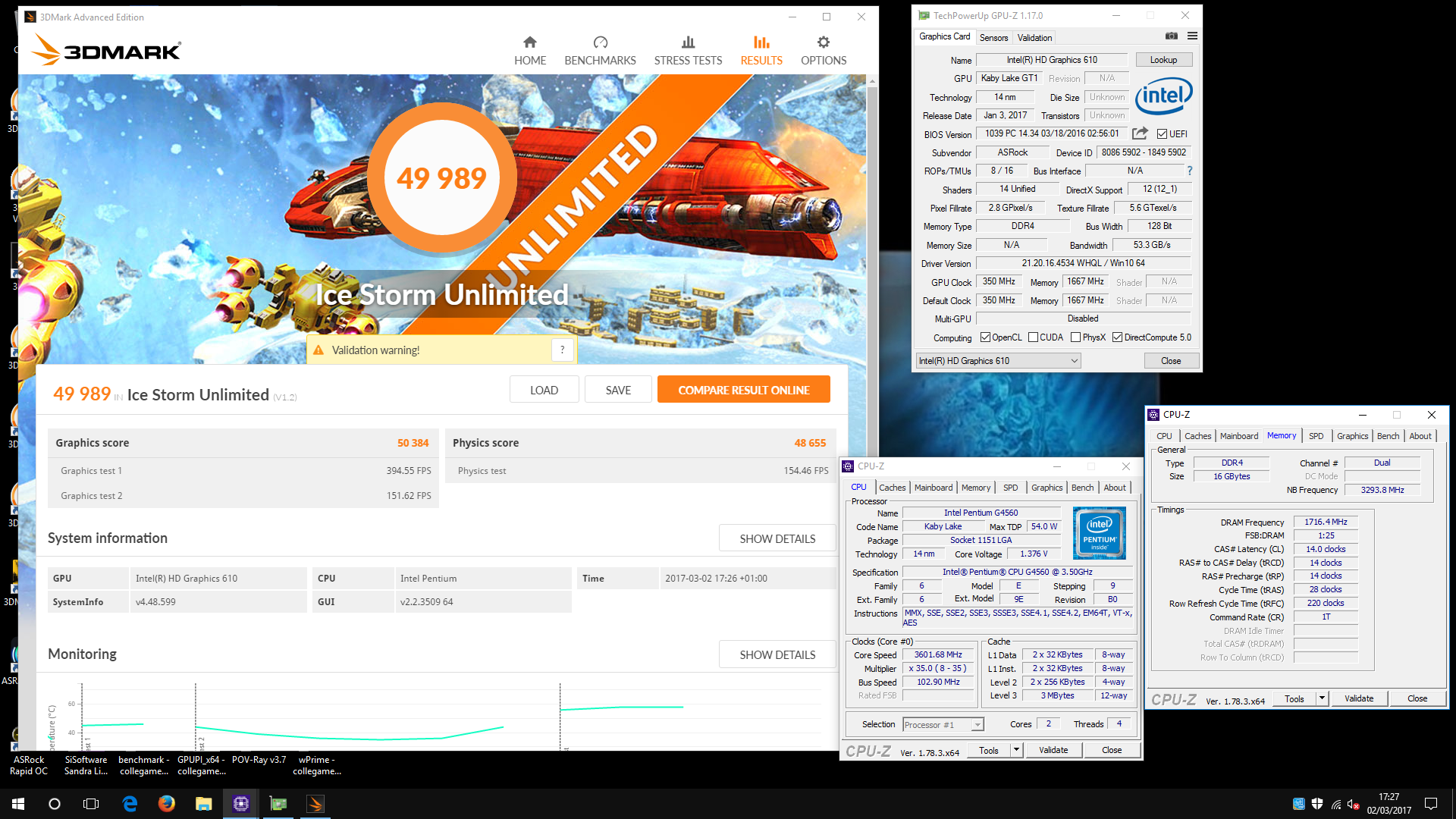
Task: Click GPU-Z screenshot camera icon
Action: pyautogui.click(x=1172, y=36)
